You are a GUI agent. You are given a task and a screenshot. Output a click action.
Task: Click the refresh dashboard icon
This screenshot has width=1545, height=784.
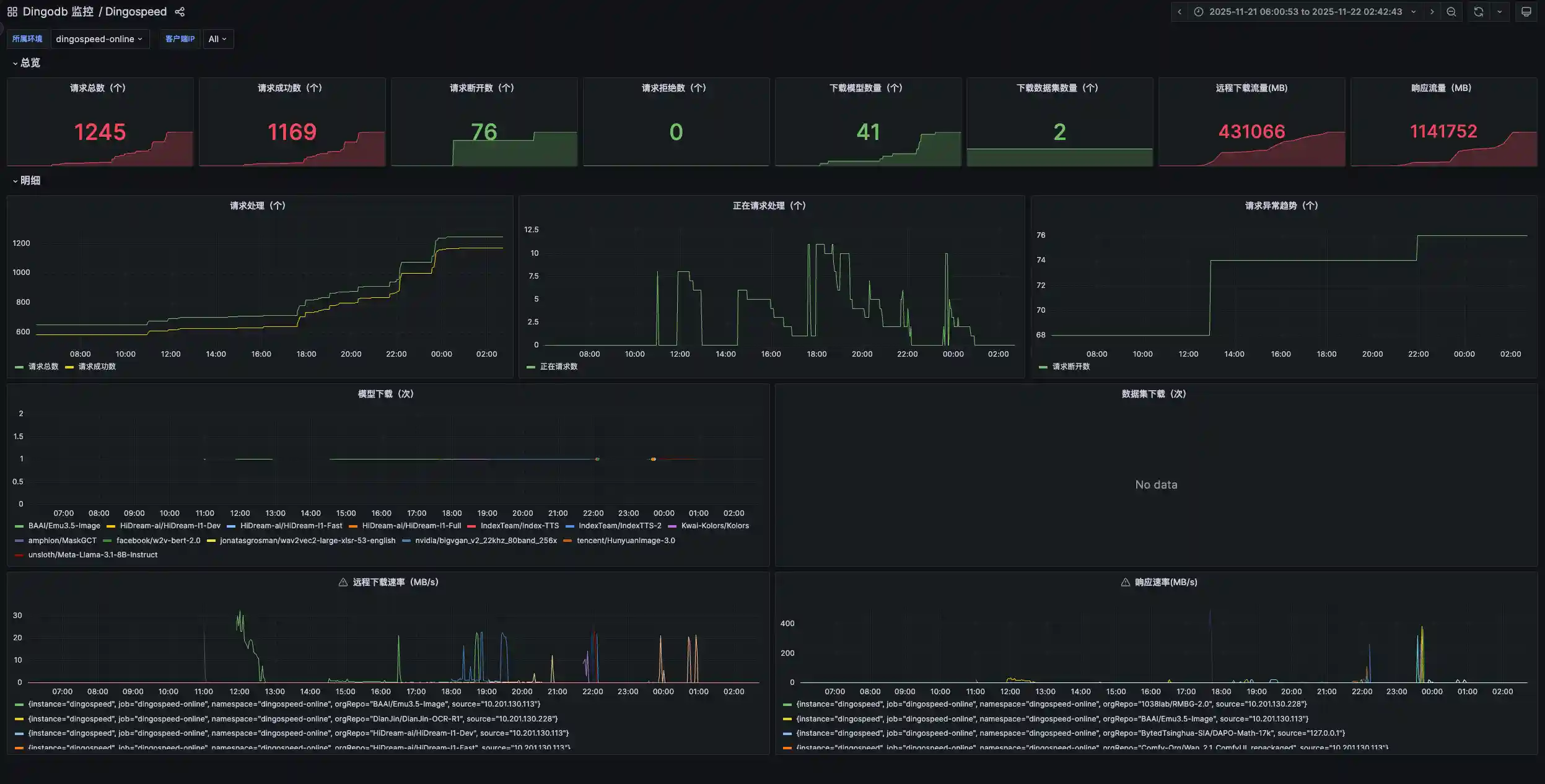point(1479,11)
